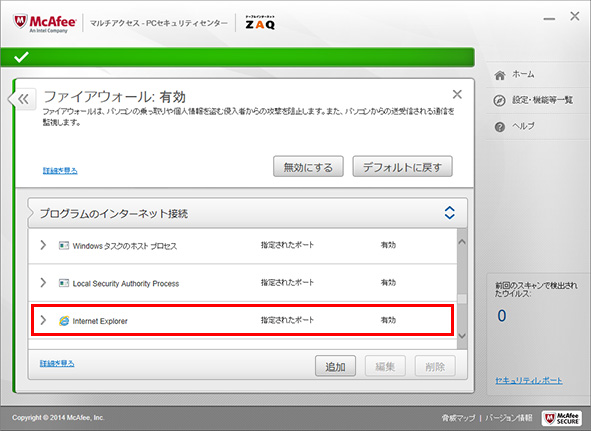Click the program list scrollbar down arrow

[x=462, y=336]
